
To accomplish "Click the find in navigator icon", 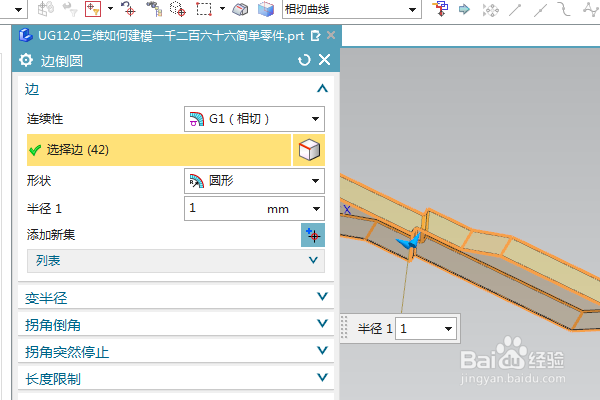I will 154,9.
